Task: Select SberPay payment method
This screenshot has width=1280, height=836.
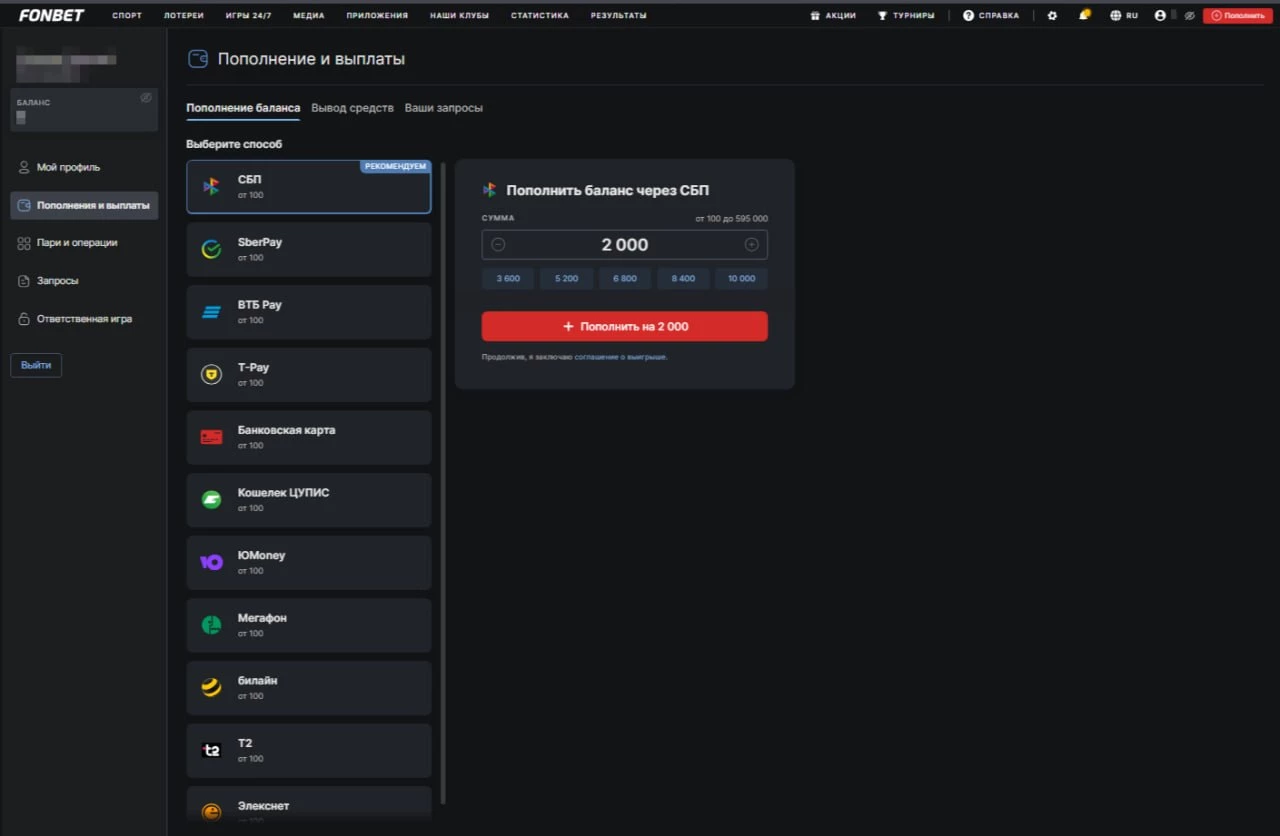Action: point(308,249)
